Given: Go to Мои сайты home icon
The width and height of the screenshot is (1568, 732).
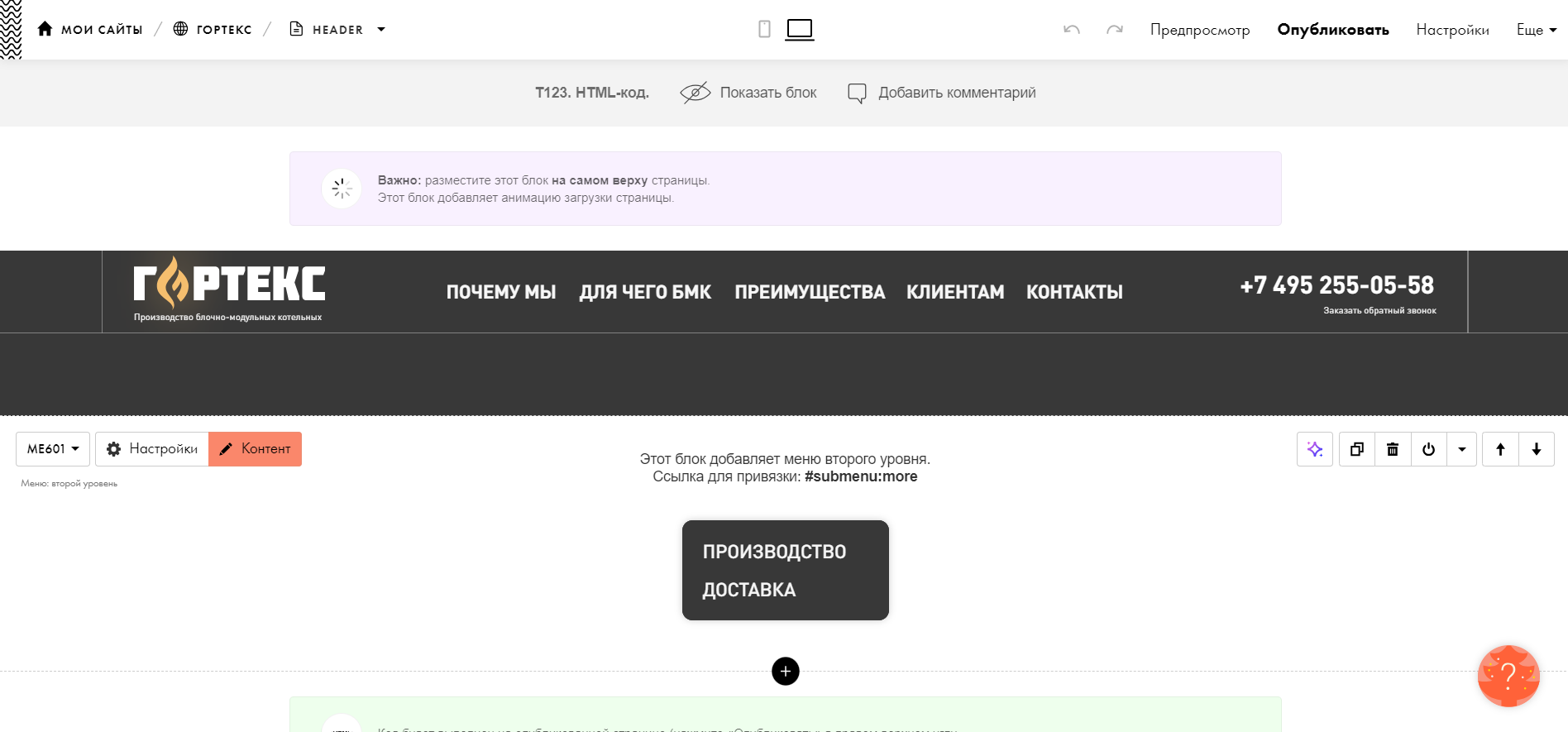Looking at the screenshot, I should pyautogui.click(x=45, y=29).
